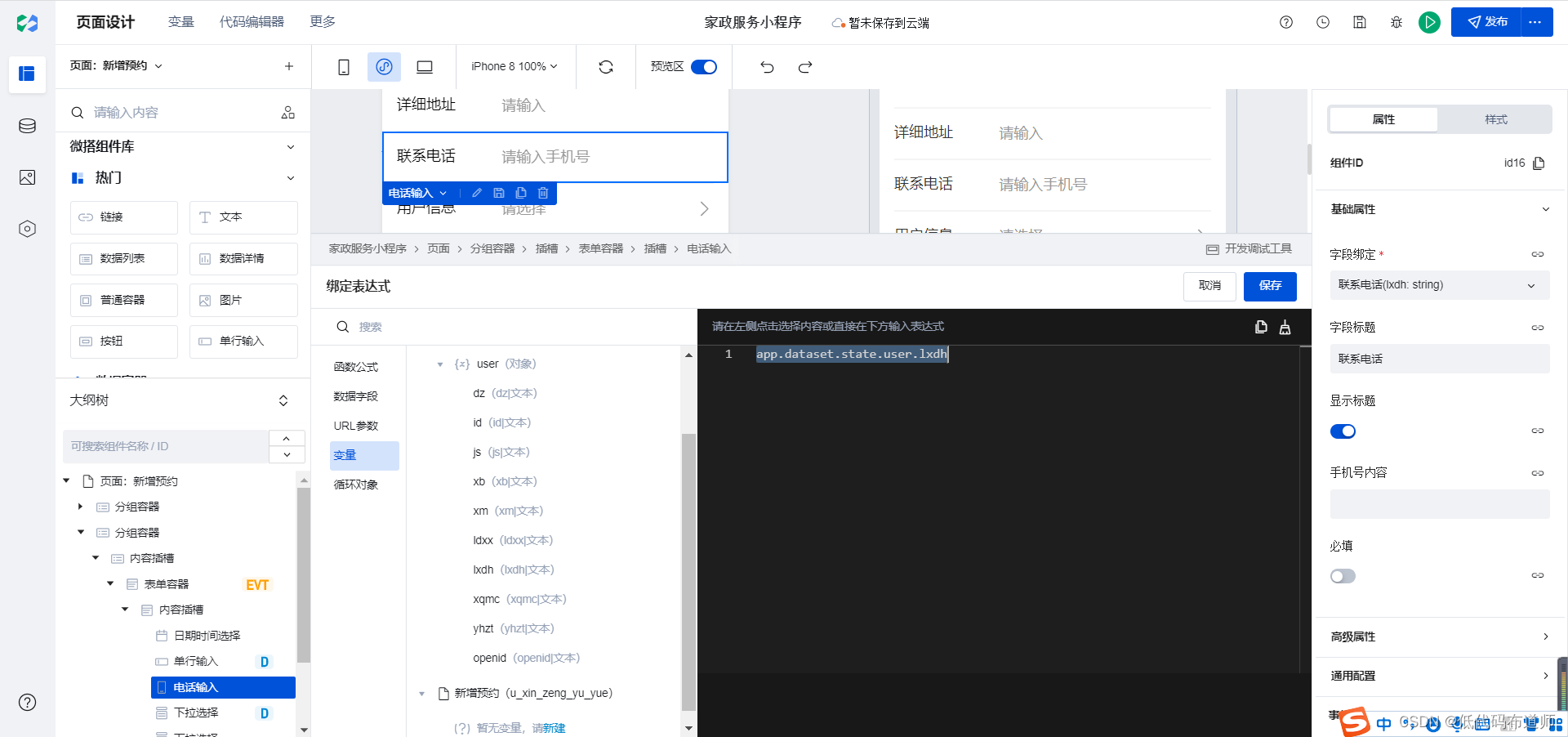The height and width of the screenshot is (737, 1568).
Task: Redo the last action
Action: pos(805,67)
